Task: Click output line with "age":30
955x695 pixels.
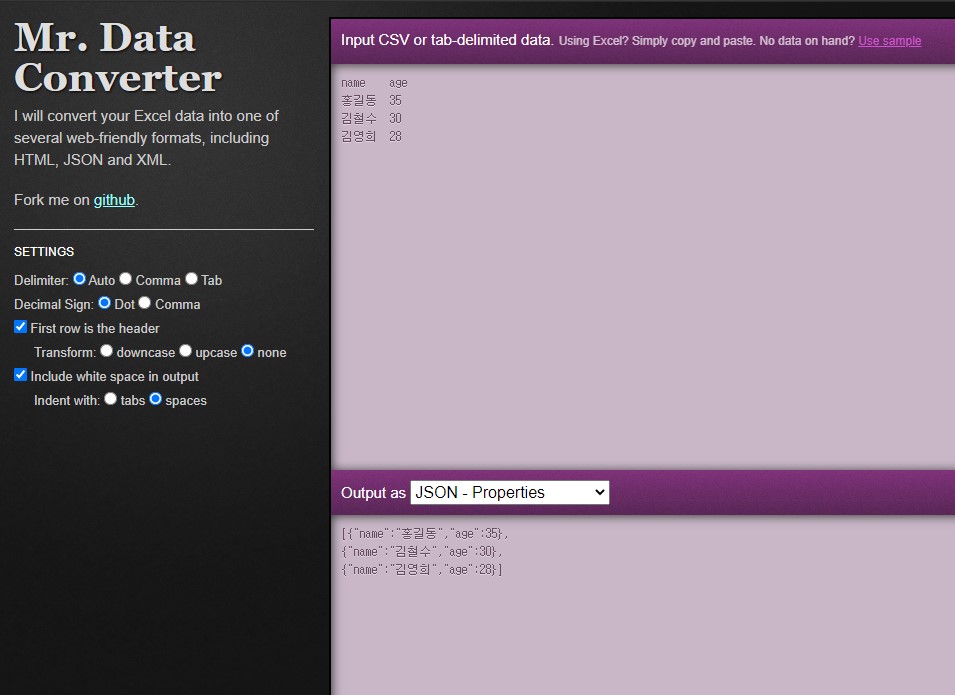Action: (x=421, y=552)
